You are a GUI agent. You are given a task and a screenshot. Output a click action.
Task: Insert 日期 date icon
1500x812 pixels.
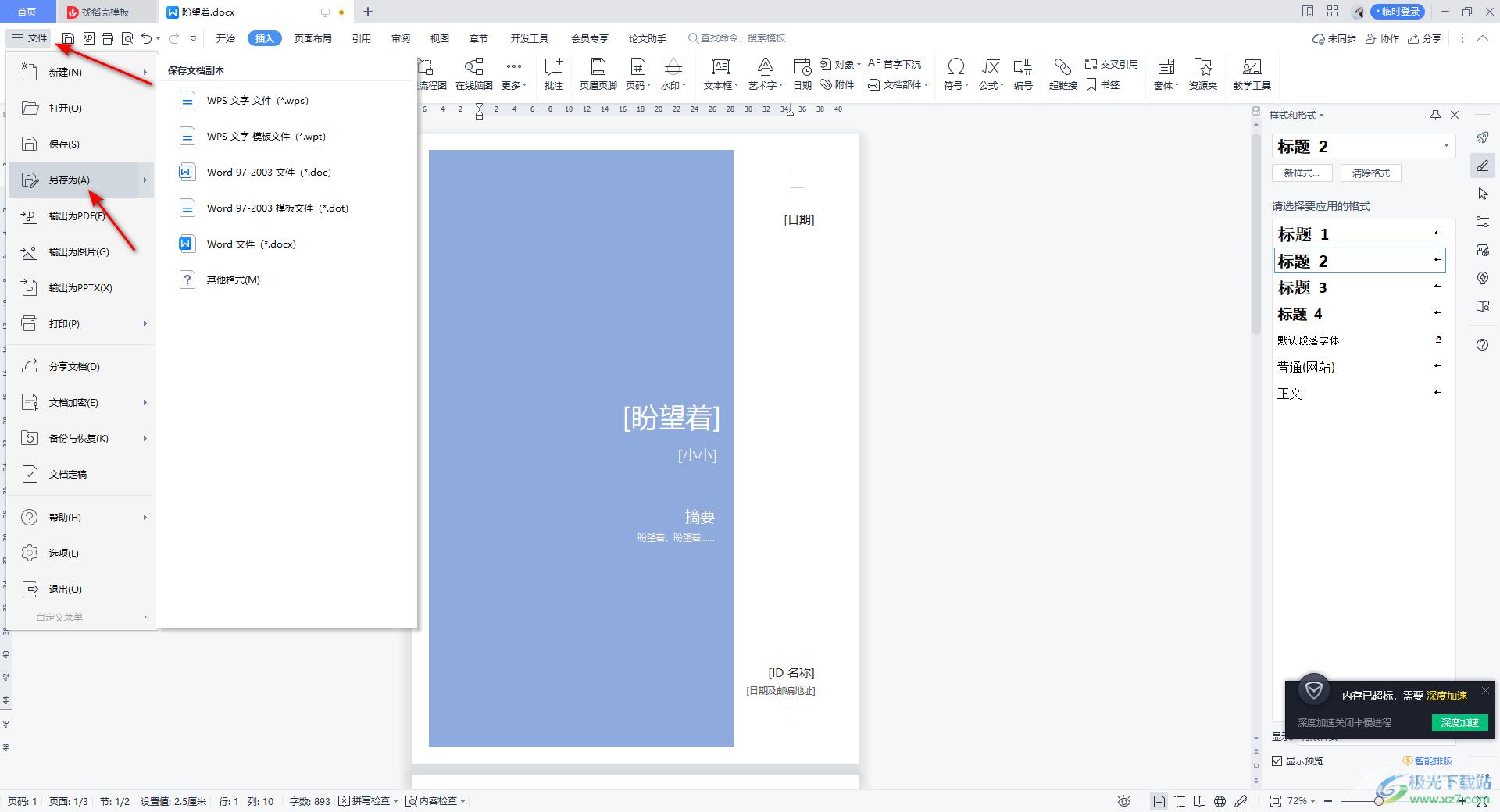[x=802, y=74]
